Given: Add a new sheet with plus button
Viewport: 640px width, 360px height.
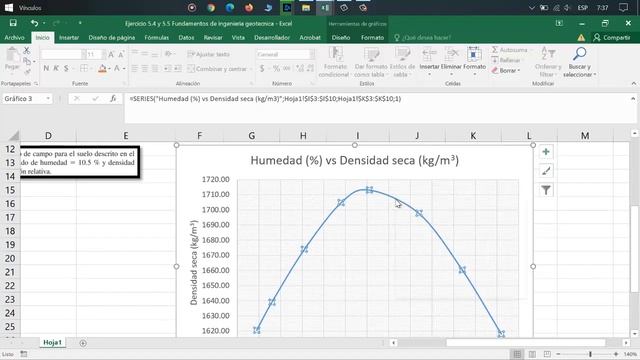Looking at the screenshot, I should point(83,343).
